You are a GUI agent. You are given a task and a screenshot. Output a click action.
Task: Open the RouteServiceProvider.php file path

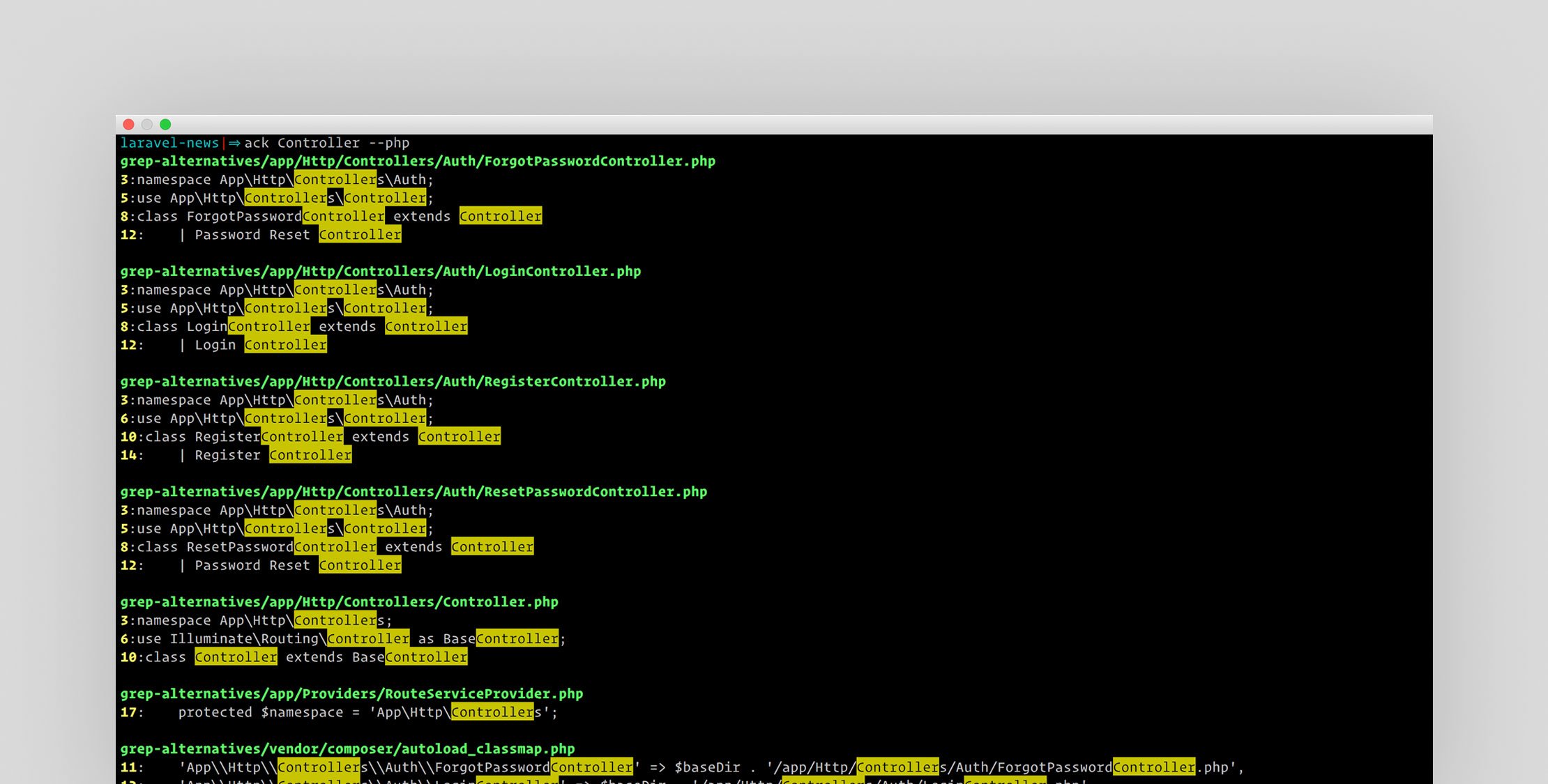[352, 694]
